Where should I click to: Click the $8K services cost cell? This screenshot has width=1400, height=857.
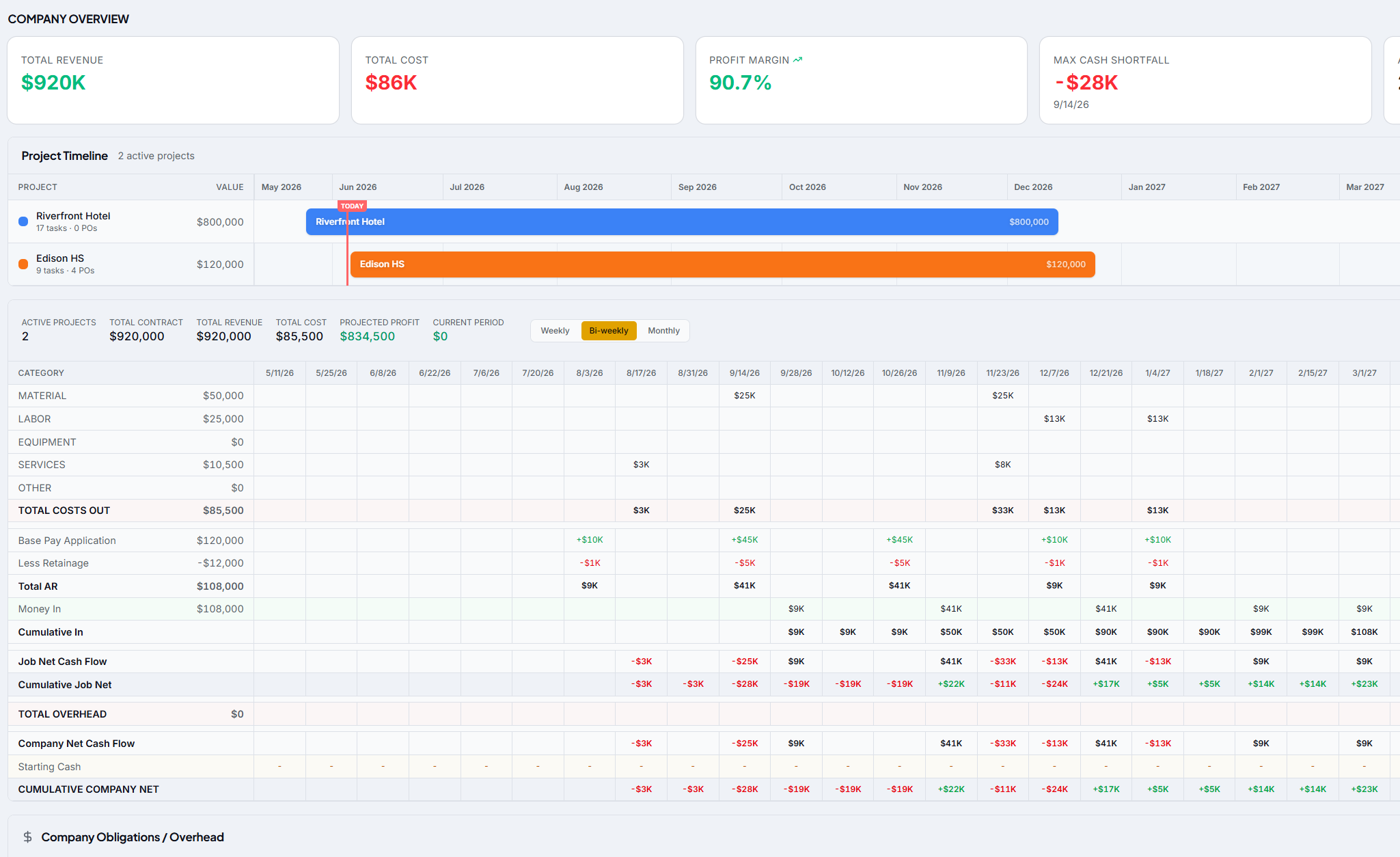pyautogui.click(x=1002, y=465)
